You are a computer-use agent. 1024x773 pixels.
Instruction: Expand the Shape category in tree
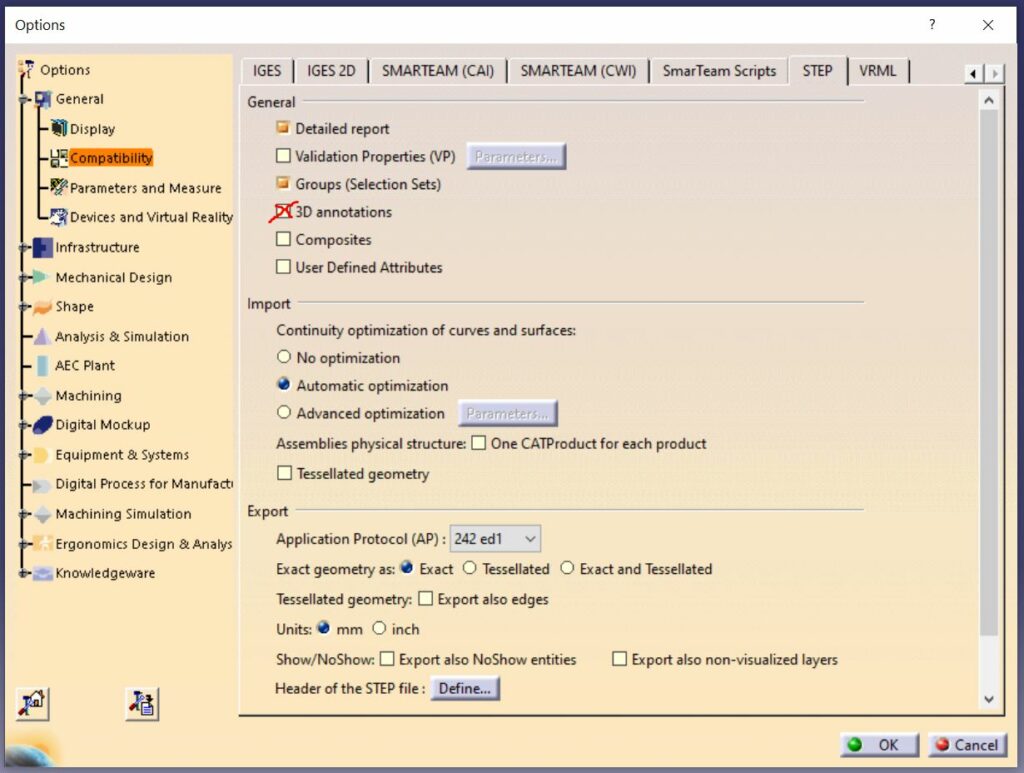tap(24, 307)
